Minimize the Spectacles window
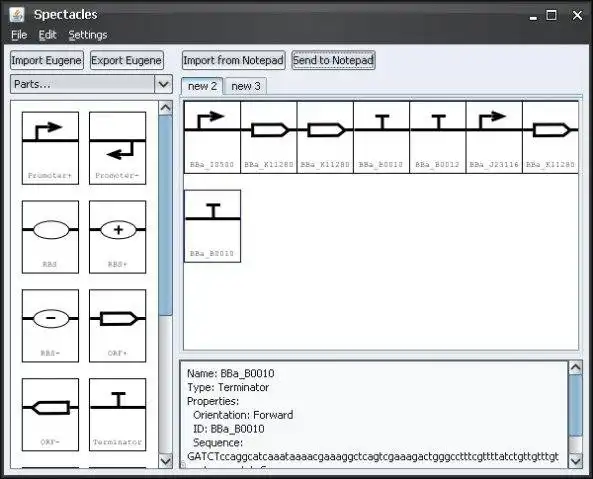Viewport: 593px width, 479px height. point(533,17)
